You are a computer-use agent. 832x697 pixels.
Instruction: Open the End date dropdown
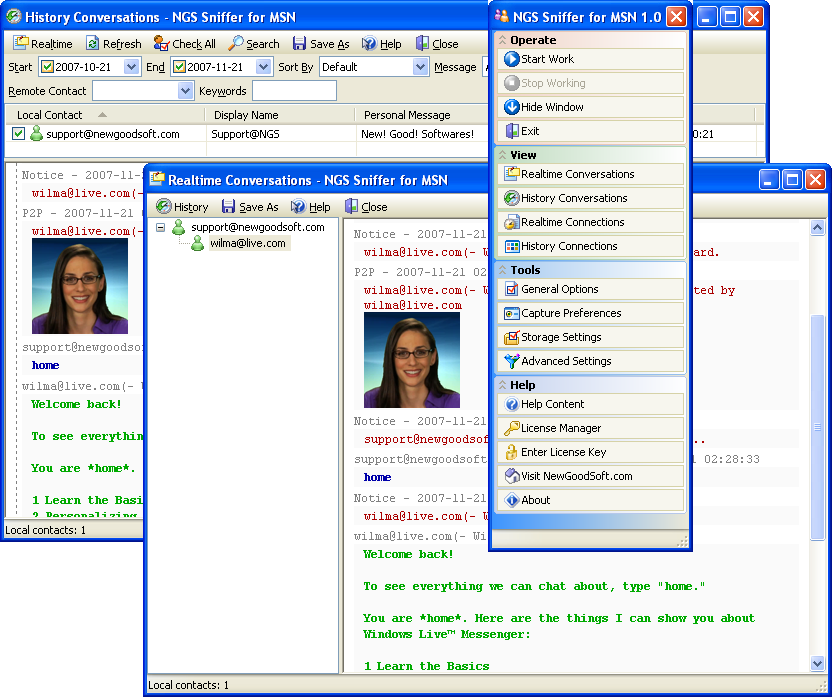point(263,67)
